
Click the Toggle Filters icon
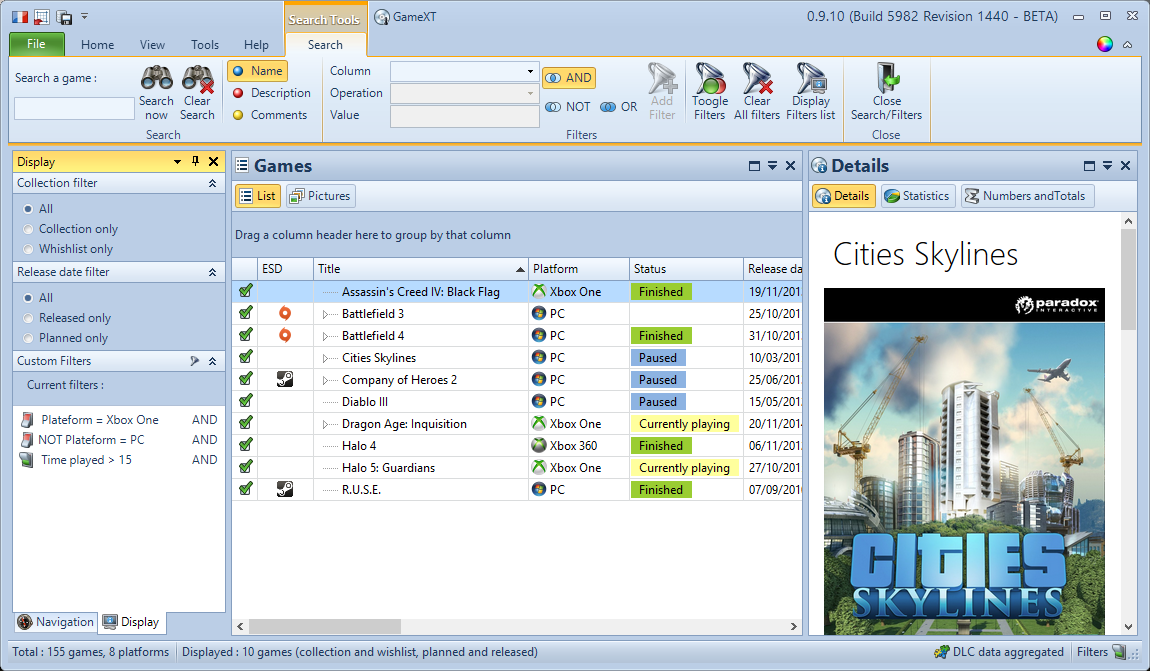(x=709, y=79)
